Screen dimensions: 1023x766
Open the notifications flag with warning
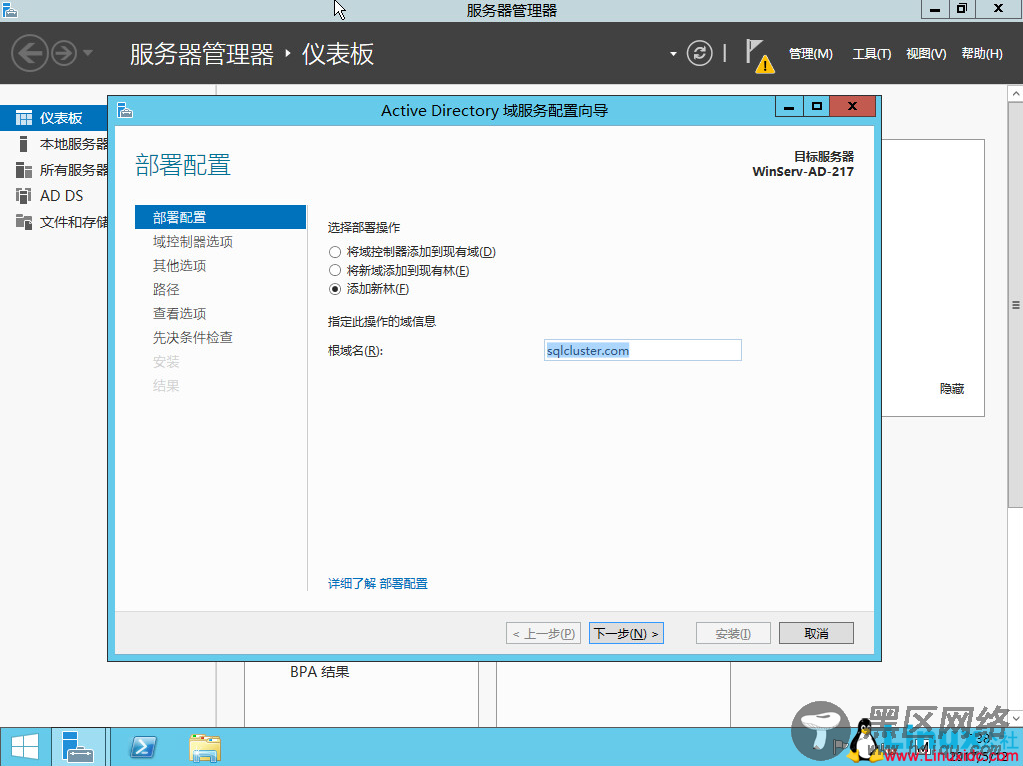(759, 56)
